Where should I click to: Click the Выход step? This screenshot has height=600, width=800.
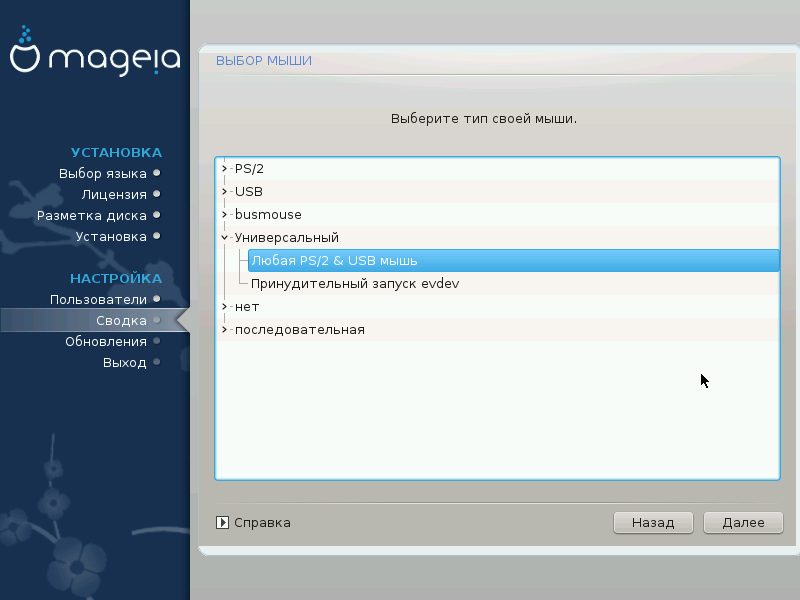(124, 362)
